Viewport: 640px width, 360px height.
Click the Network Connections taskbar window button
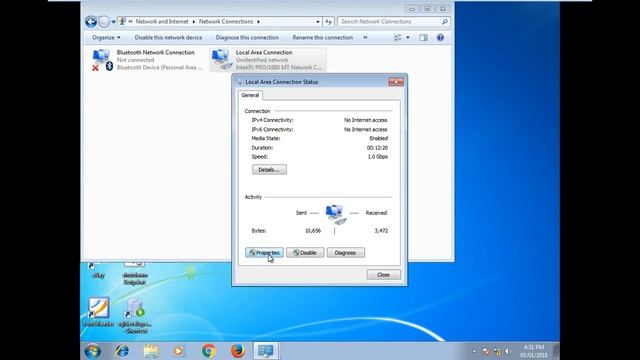[266, 351]
